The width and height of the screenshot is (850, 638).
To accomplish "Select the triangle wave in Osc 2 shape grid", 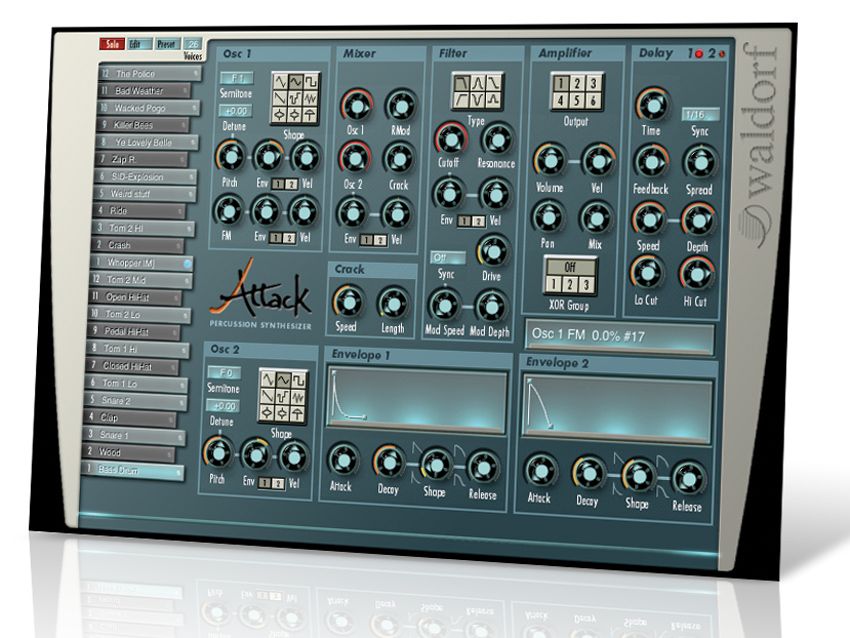I will (268, 378).
